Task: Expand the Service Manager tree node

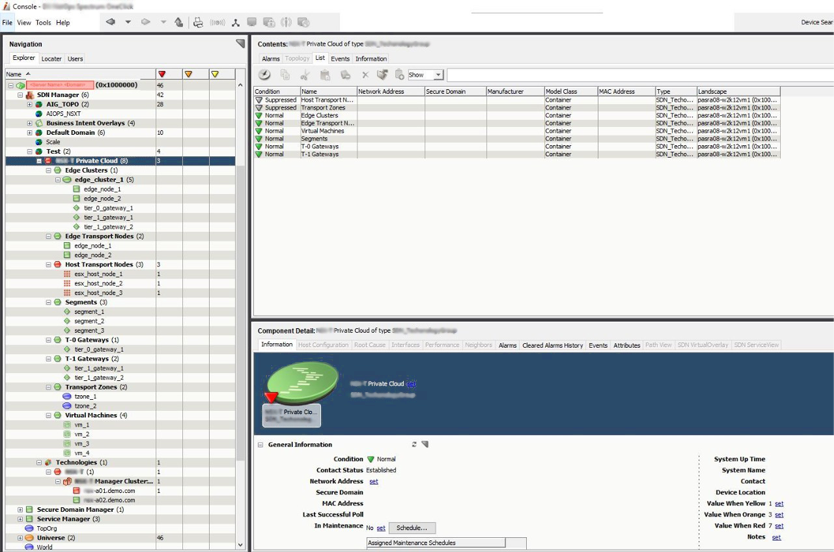Action: pos(20,519)
